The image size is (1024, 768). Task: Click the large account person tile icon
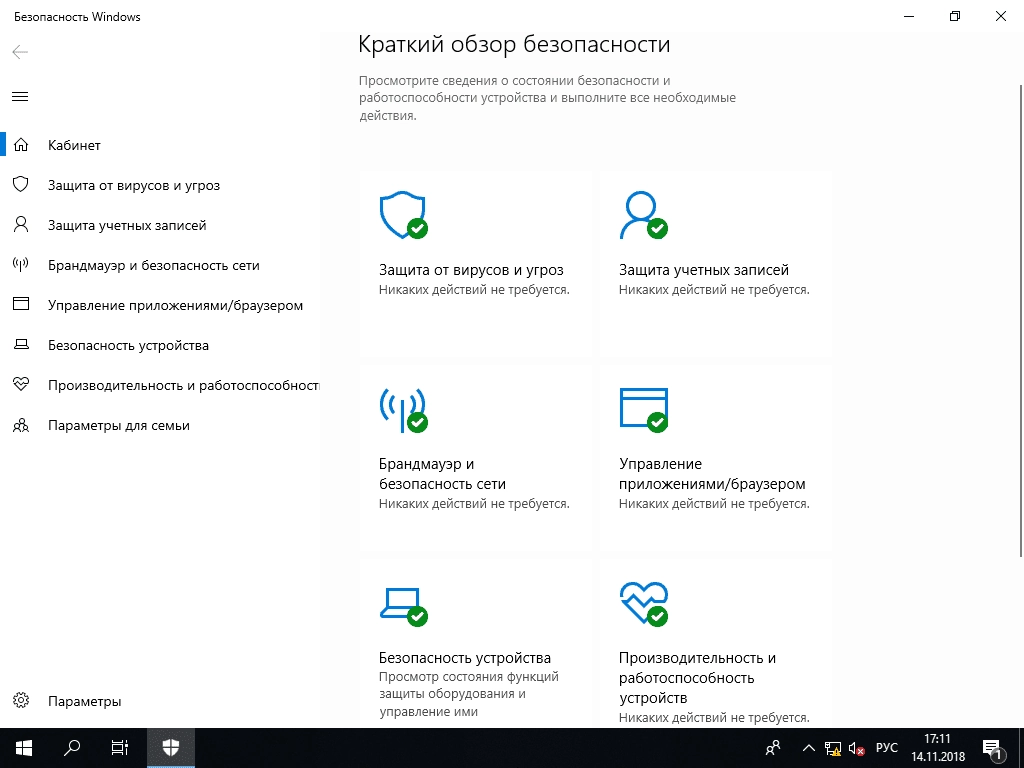click(x=644, y=215)
